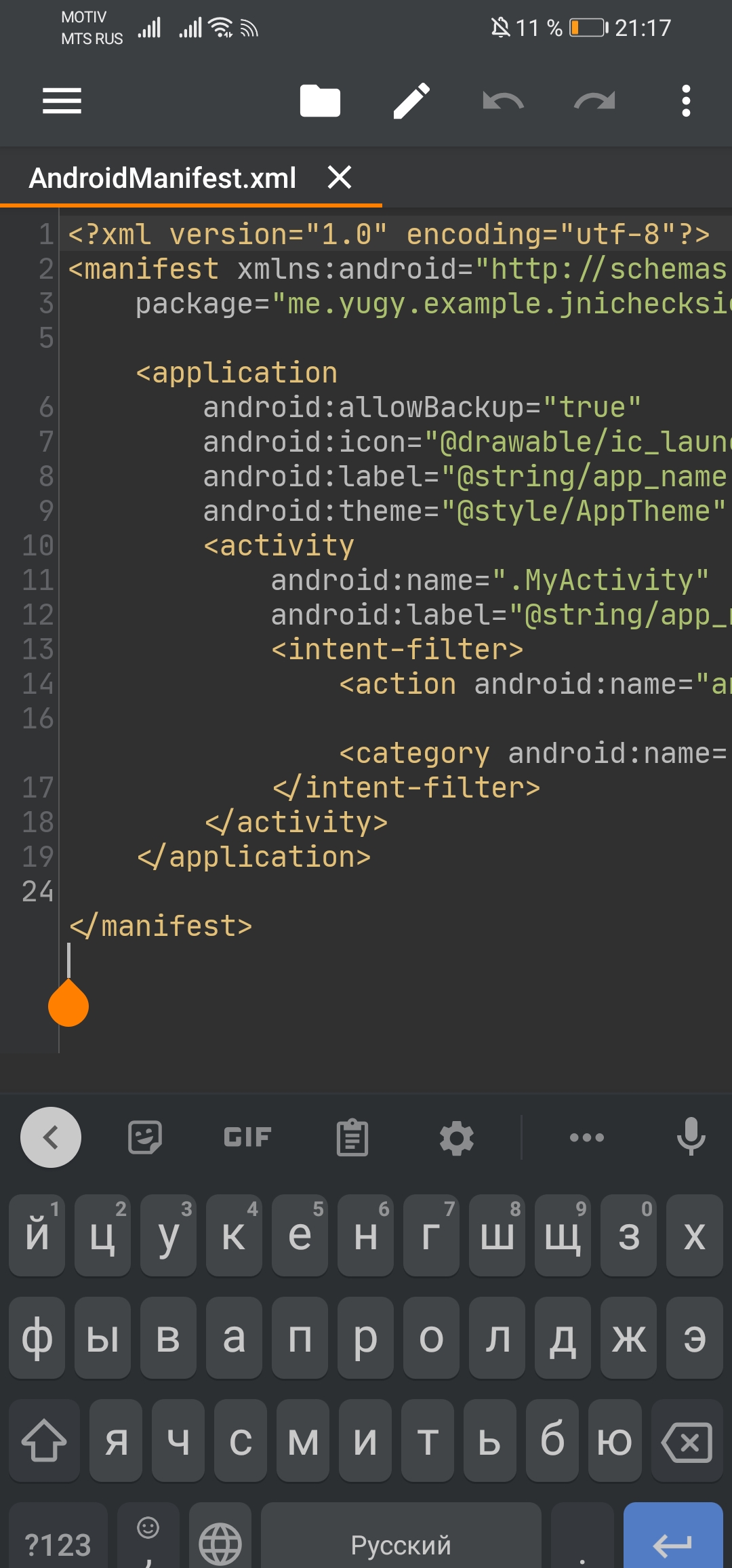
Task: Close the AndroidManifest.xml tab
Action: (x=340, y=178)
